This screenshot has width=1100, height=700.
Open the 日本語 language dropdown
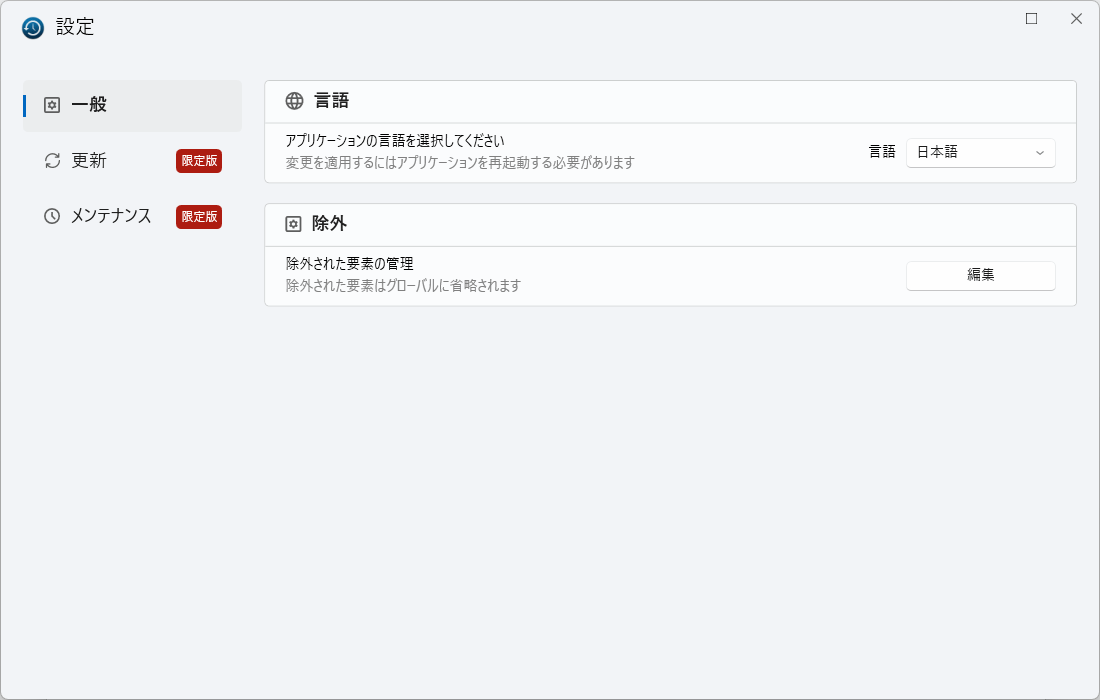click(981, 153)
